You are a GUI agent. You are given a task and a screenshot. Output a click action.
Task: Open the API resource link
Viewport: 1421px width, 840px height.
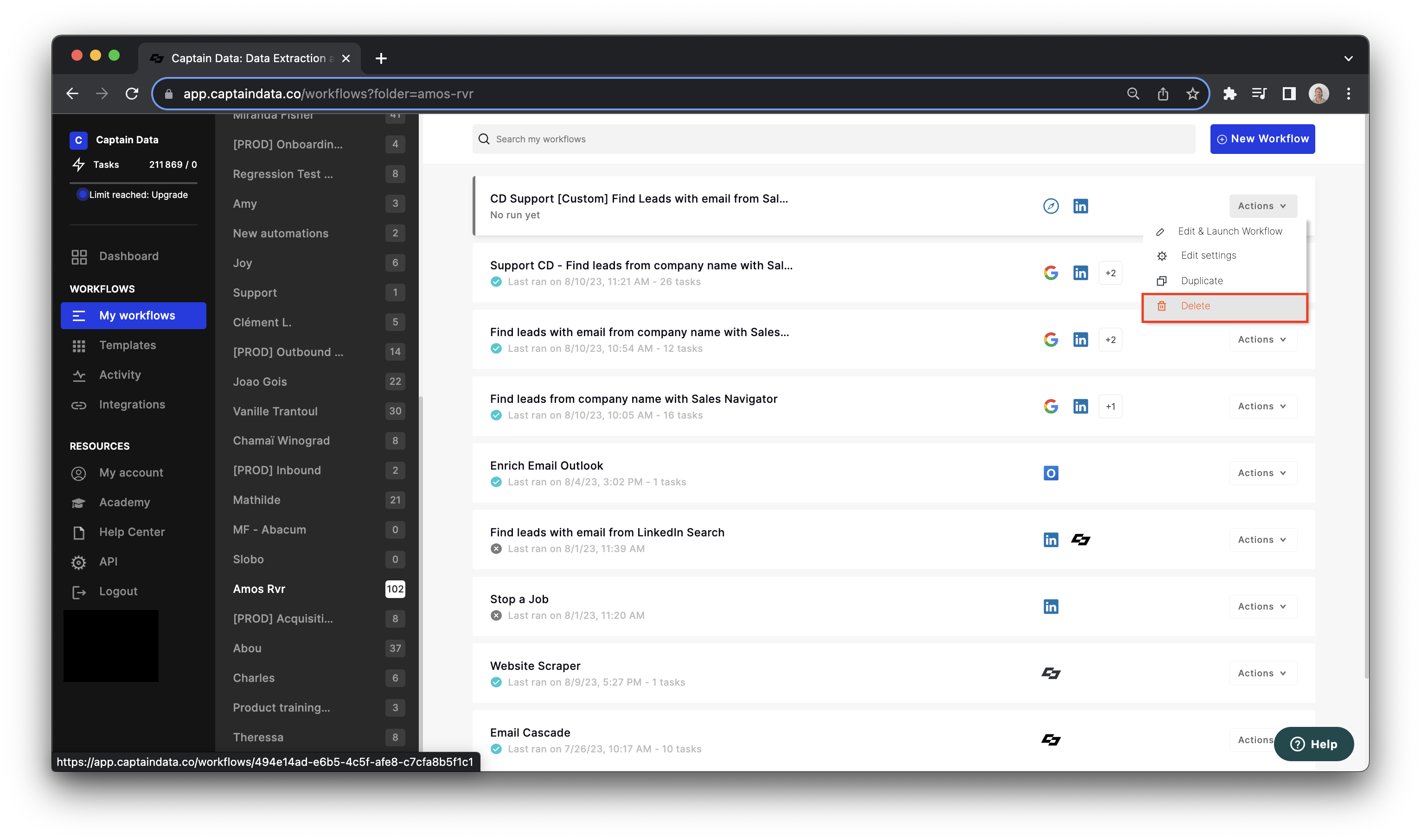[108, 562]
